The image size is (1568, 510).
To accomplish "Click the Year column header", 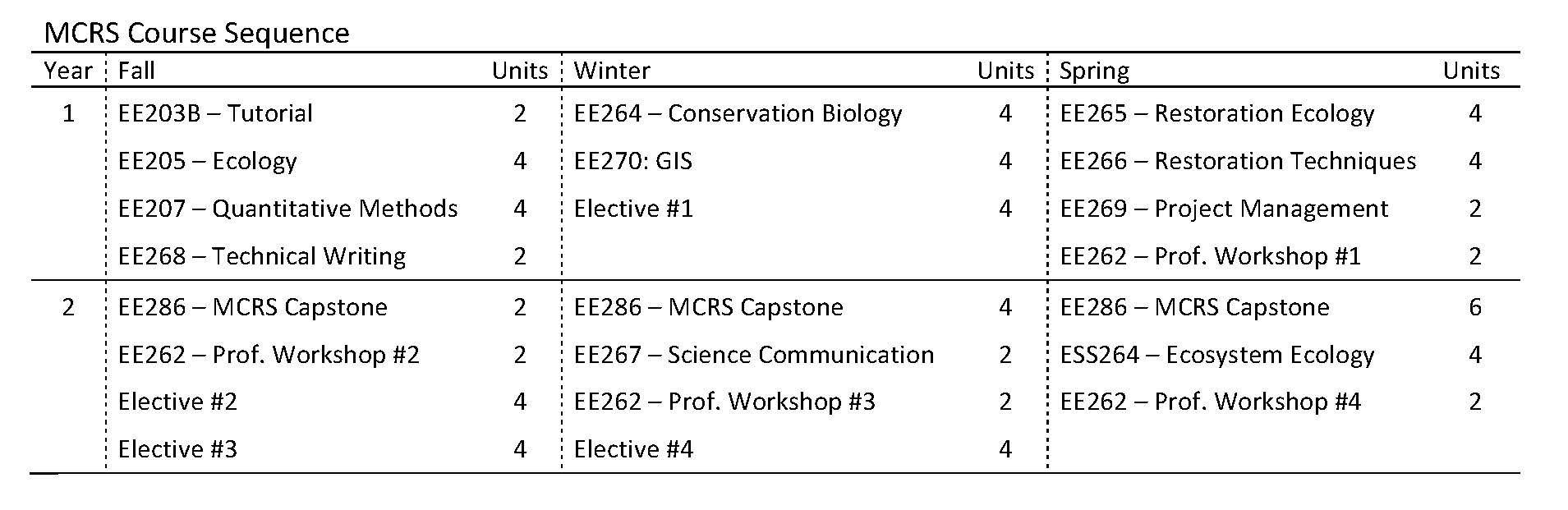I will (x=68, y=71).
